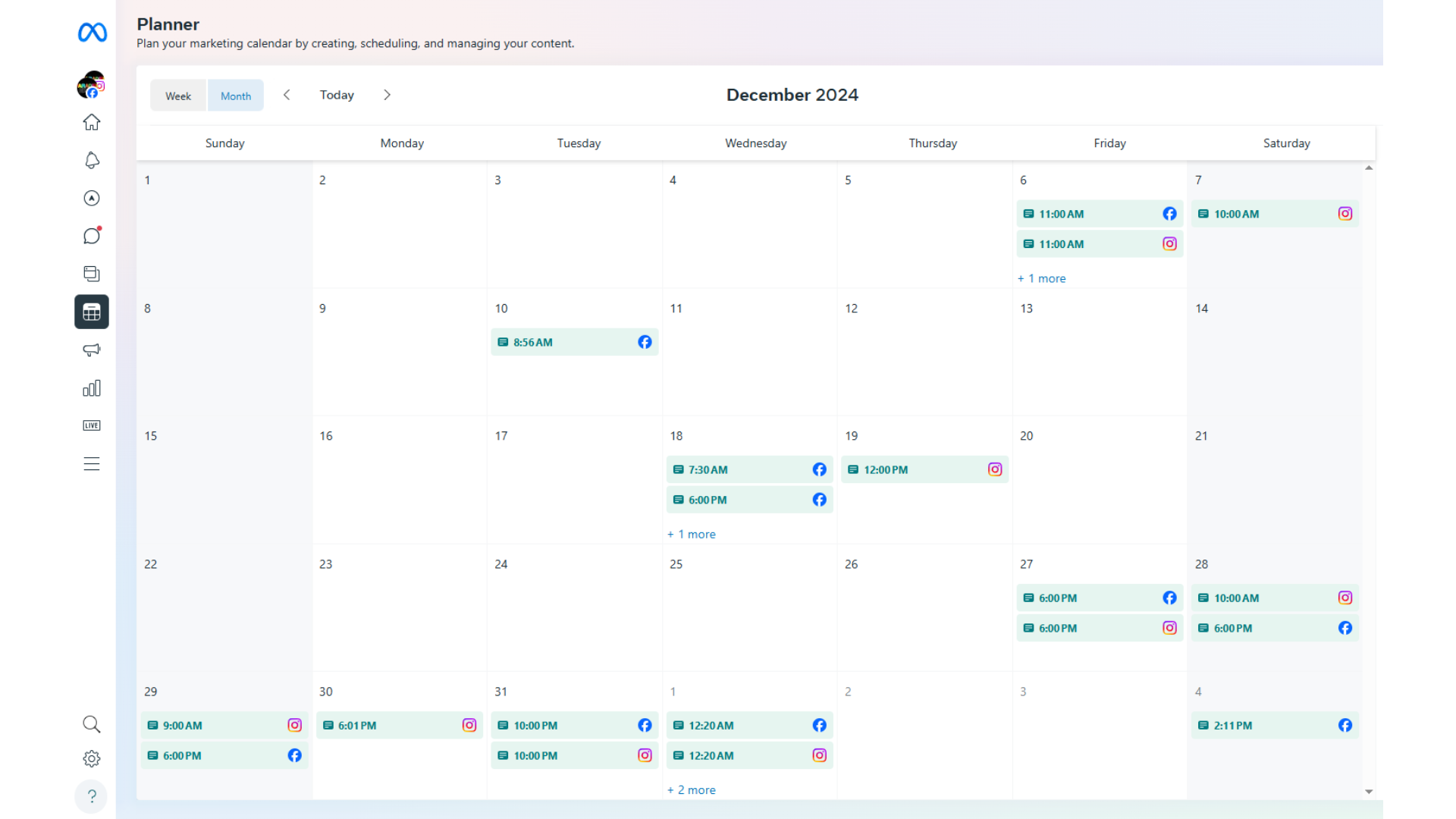
Task: Go to the next month
Action: (387, 95)
